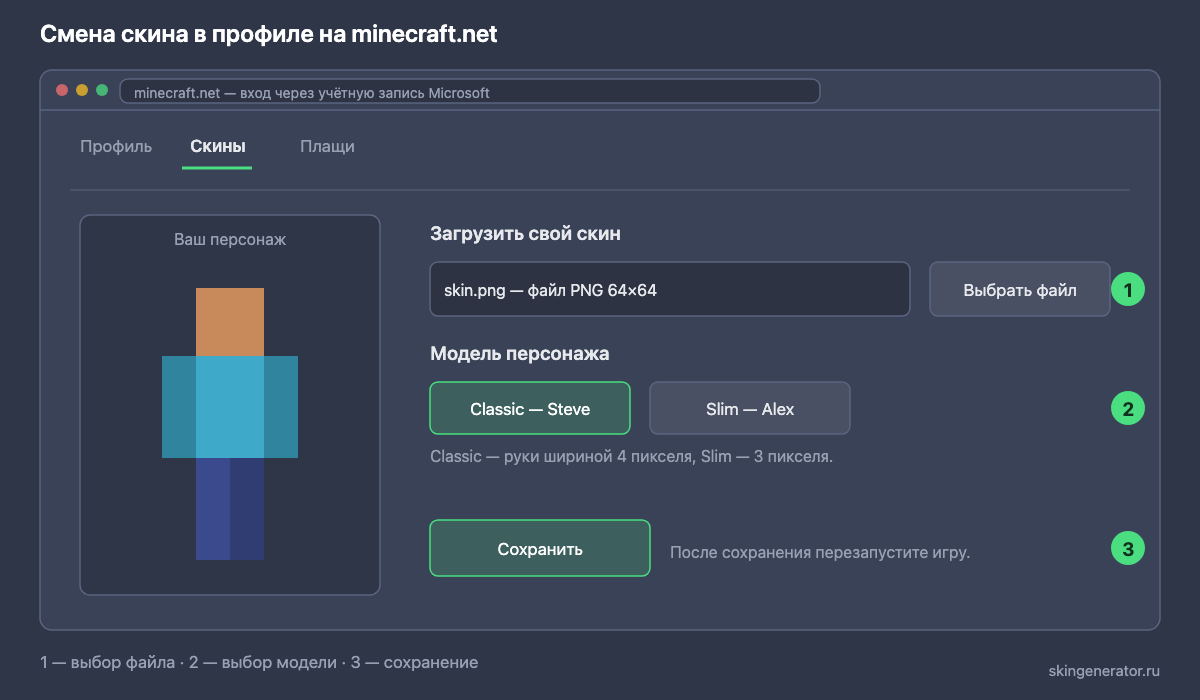Click the После сохранения перезапустите игру note

click(x=820, y=552)
